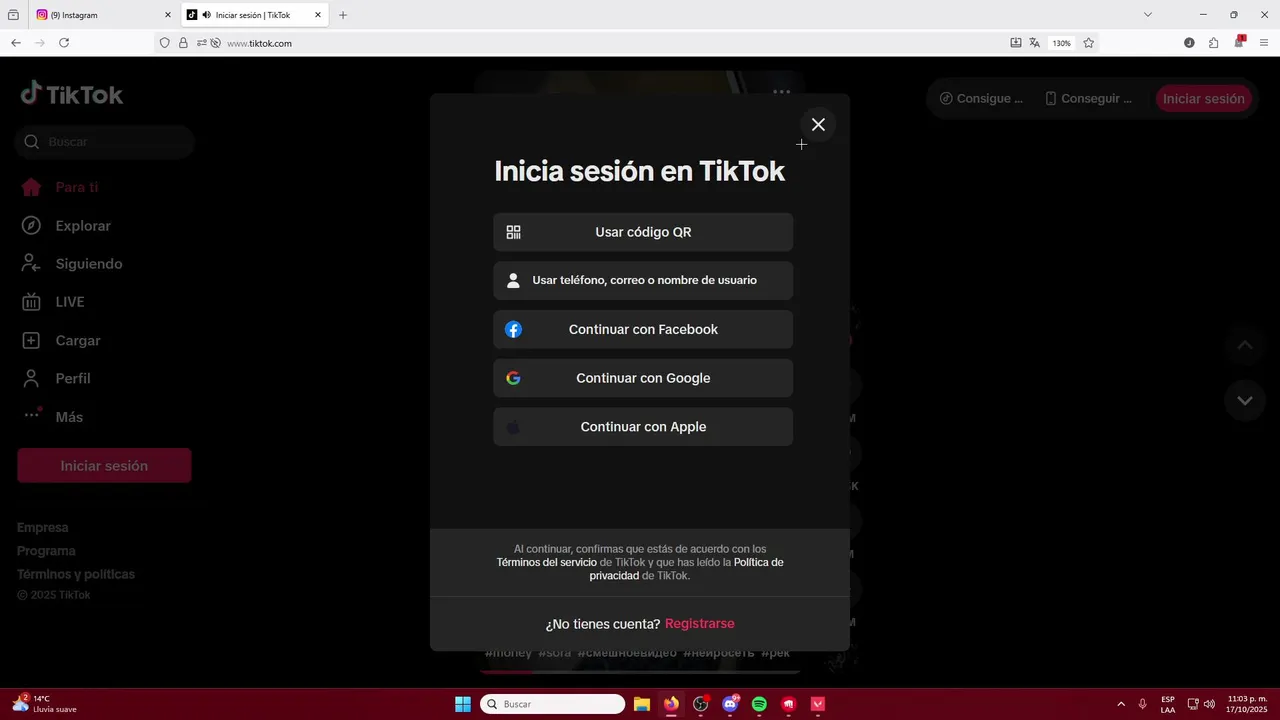Screen dimensions: 1280x720
Task: Choose Usar código QR login option
Action: (643, 232)
